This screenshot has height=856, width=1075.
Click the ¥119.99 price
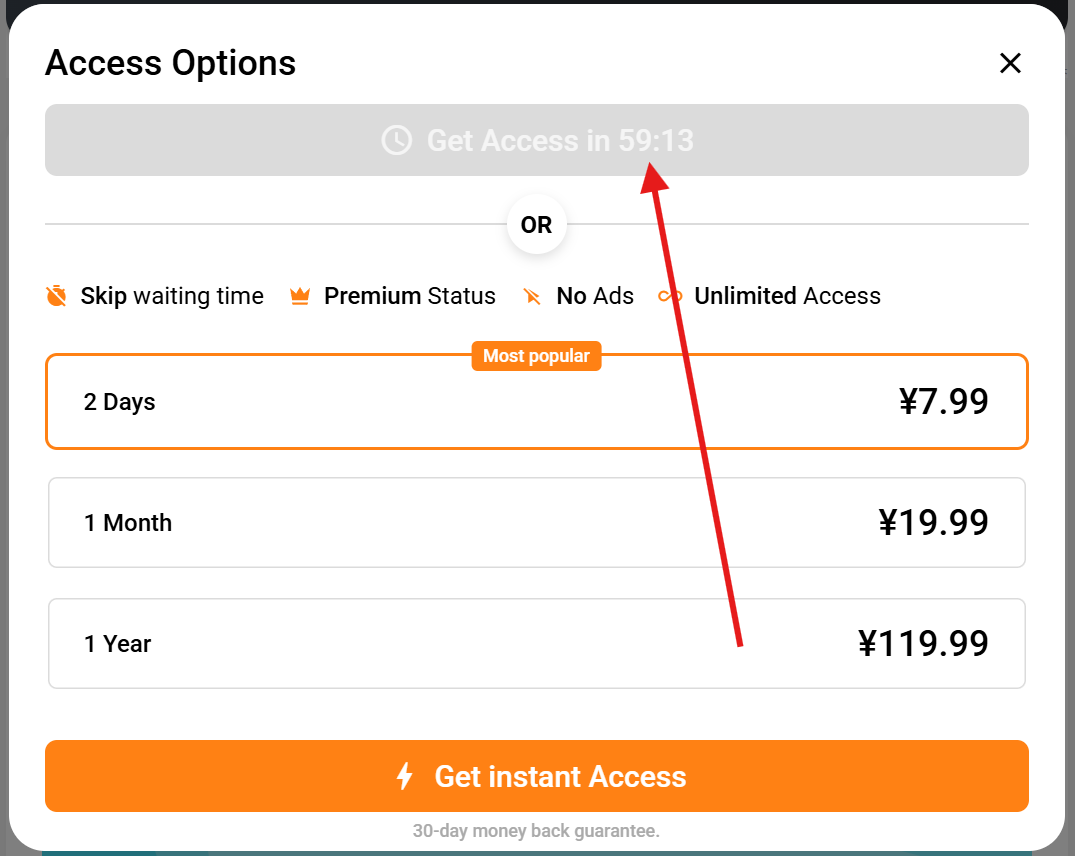(923, 644)
